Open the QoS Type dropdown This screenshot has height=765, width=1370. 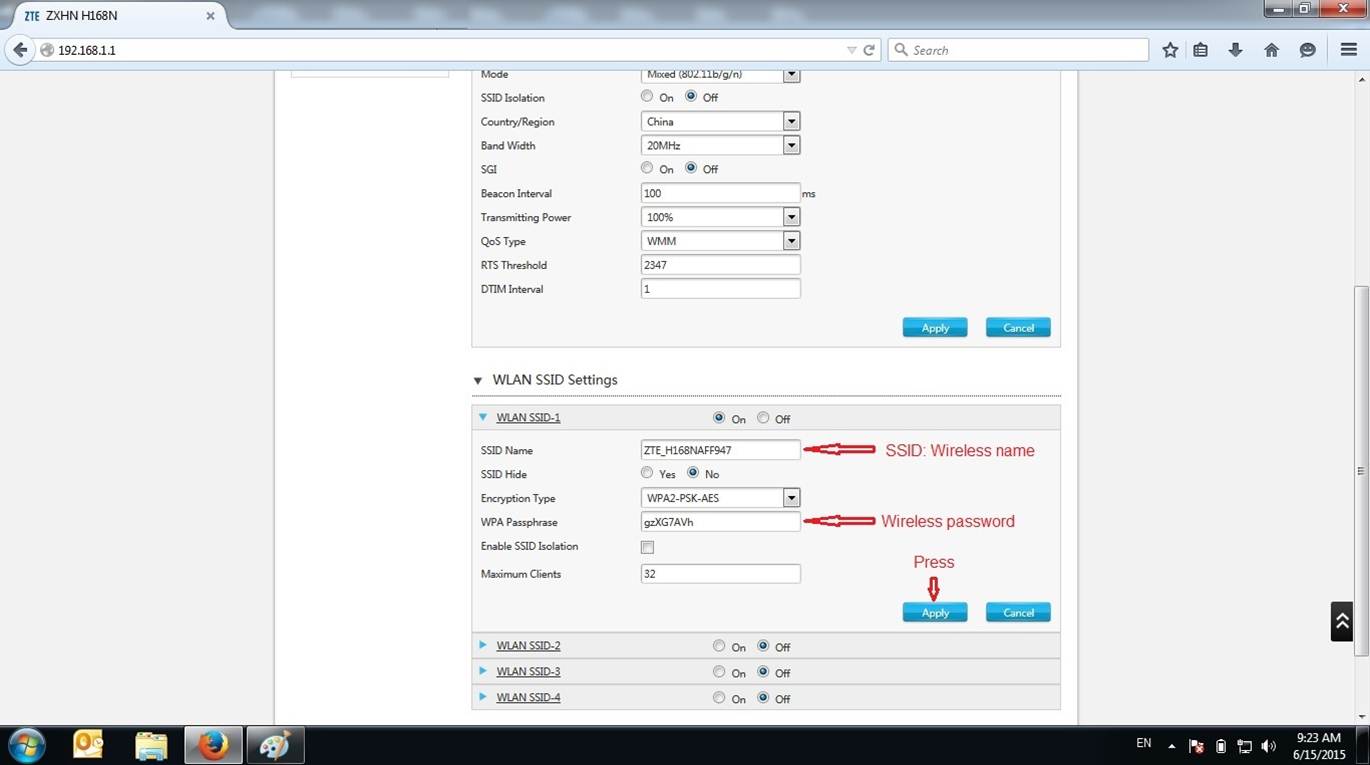coord(720,241)
